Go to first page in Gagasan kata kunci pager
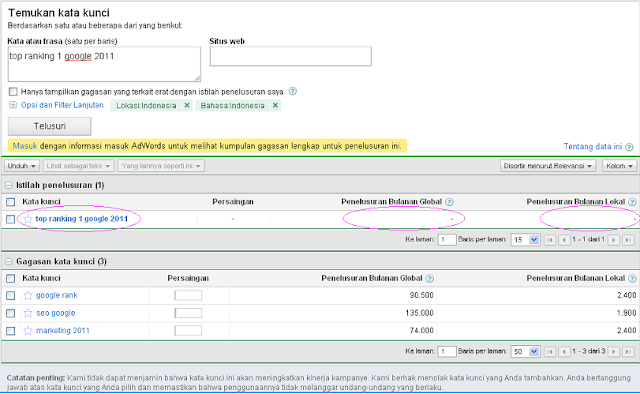 coord(550,352)
